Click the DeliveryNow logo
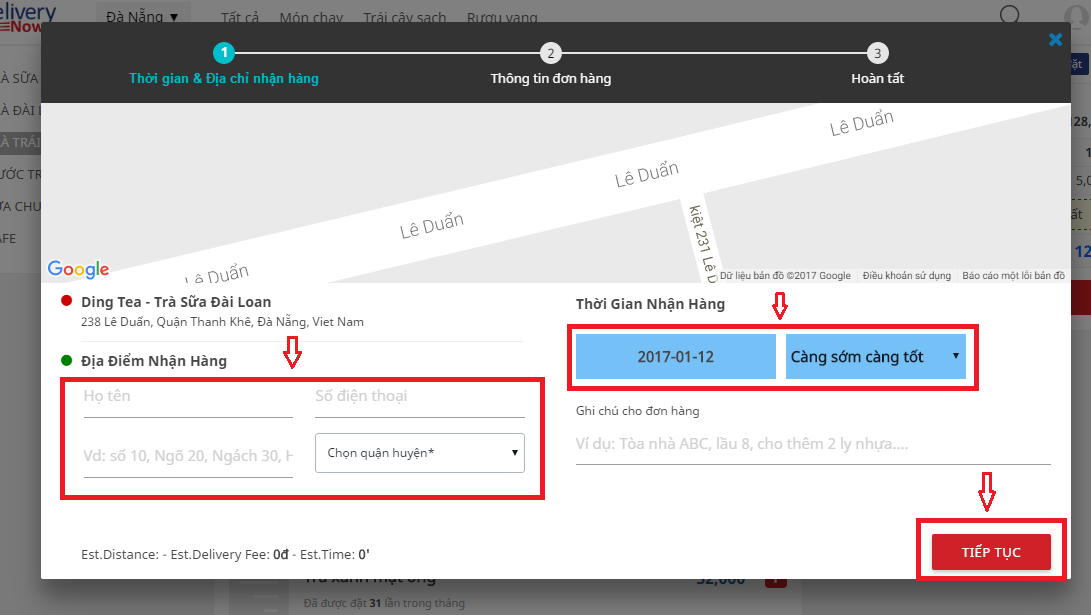This screenshot has width=1091, height=615. tap(28, 17)
